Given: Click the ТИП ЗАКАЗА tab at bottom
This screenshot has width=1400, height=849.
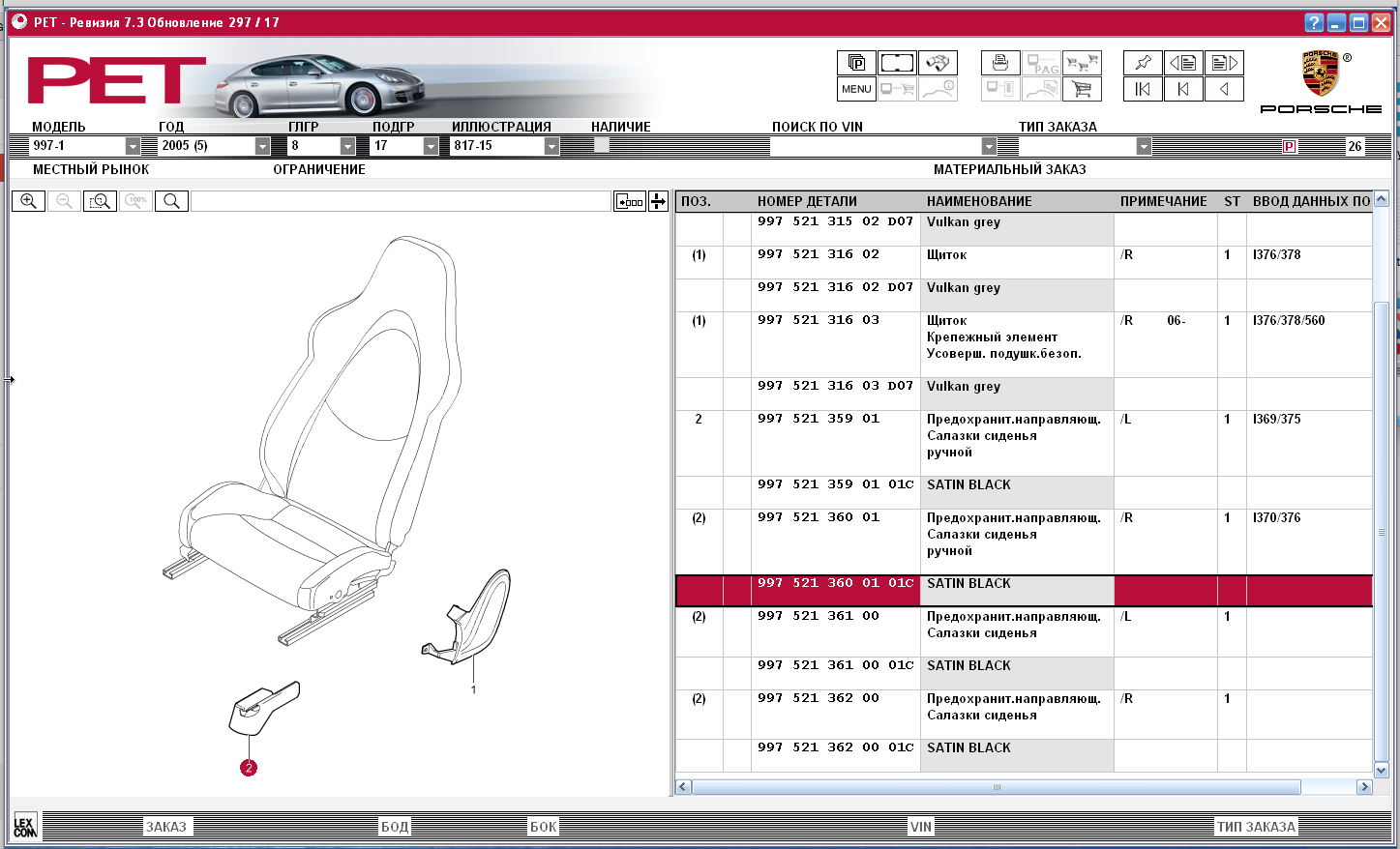Looking at the screenshot, I should tap(1256, 827).
